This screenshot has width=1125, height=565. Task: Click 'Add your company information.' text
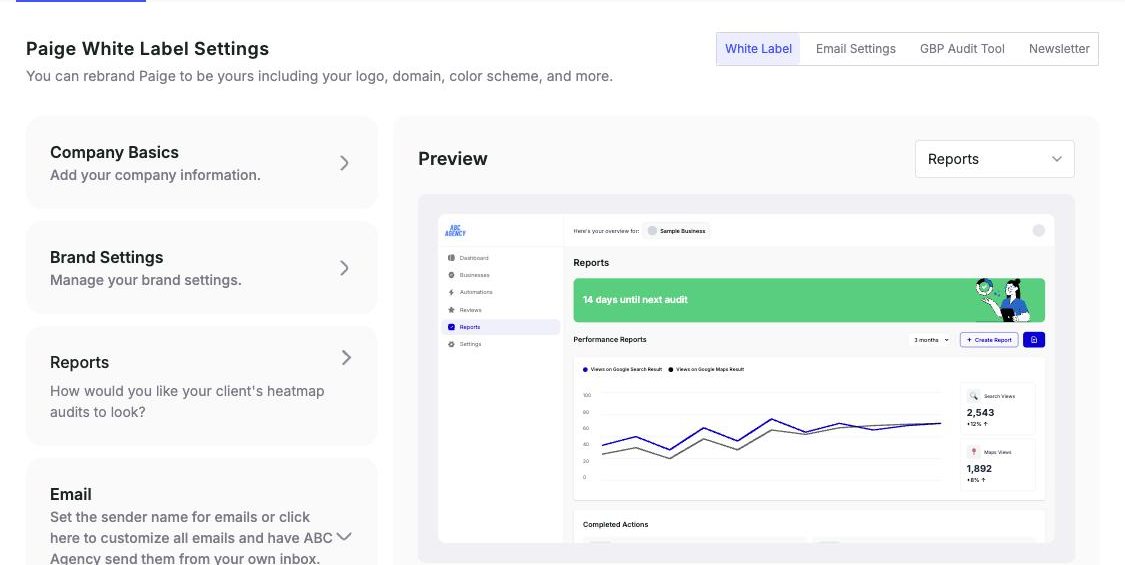155,175
